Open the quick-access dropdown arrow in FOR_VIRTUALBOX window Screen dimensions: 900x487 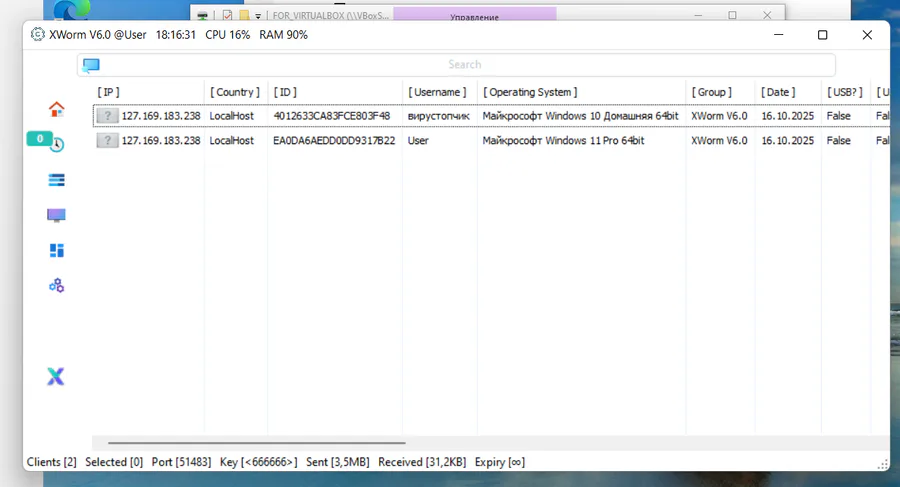pyautogui.click(x=258, y=16)
